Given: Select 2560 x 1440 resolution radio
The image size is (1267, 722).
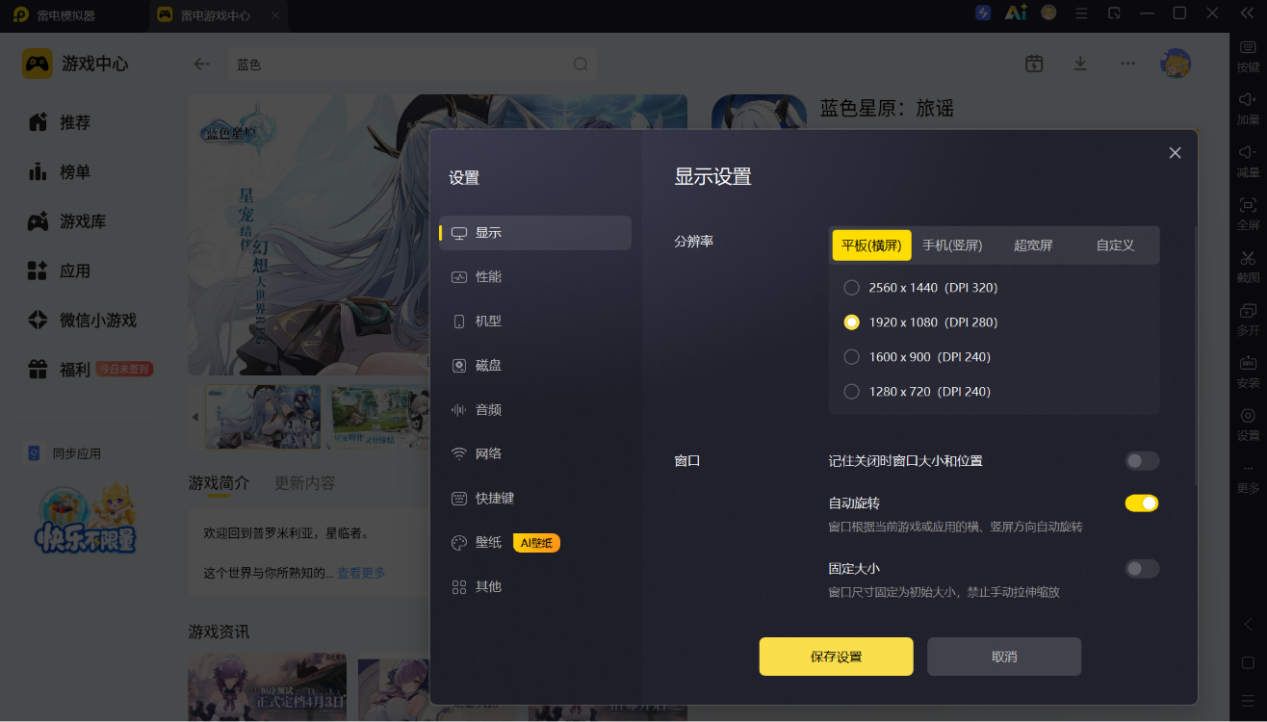Looking at the screenshot, I should tap(851, 288).
